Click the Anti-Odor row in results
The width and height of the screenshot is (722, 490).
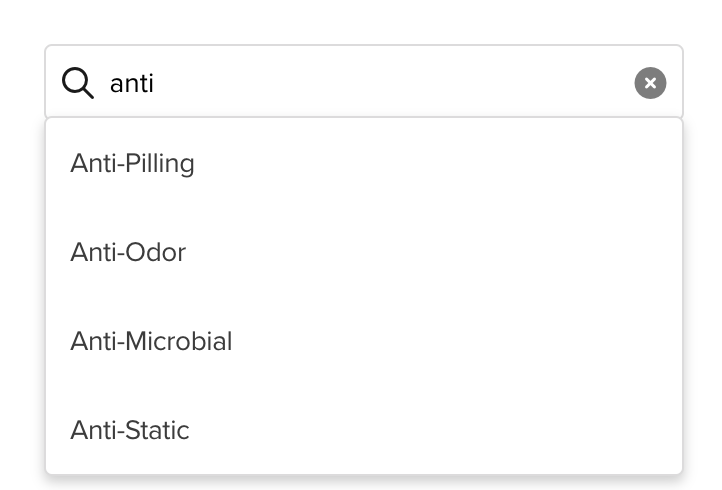tap(364, 252)
